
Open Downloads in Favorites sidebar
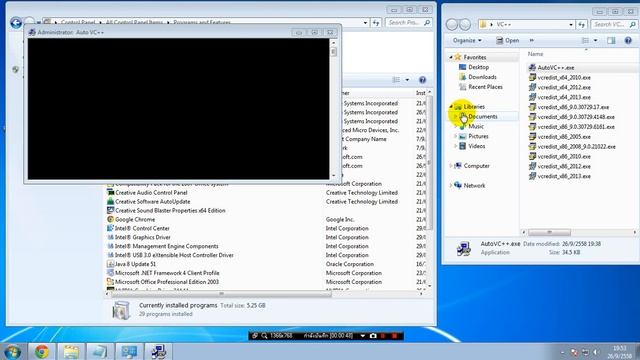(x=478, y=77)
